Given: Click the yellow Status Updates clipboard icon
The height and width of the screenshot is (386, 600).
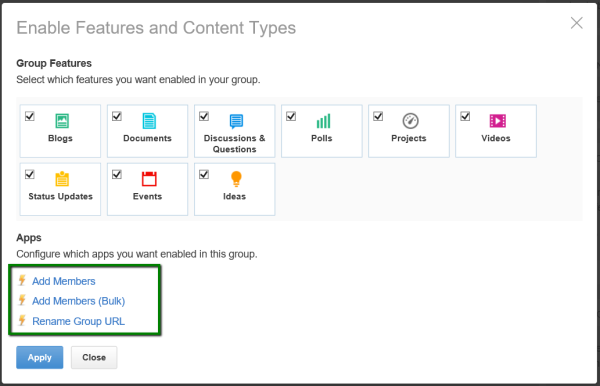Looking at the screenshot, I should pyautogui.click(x=62, y=179).
